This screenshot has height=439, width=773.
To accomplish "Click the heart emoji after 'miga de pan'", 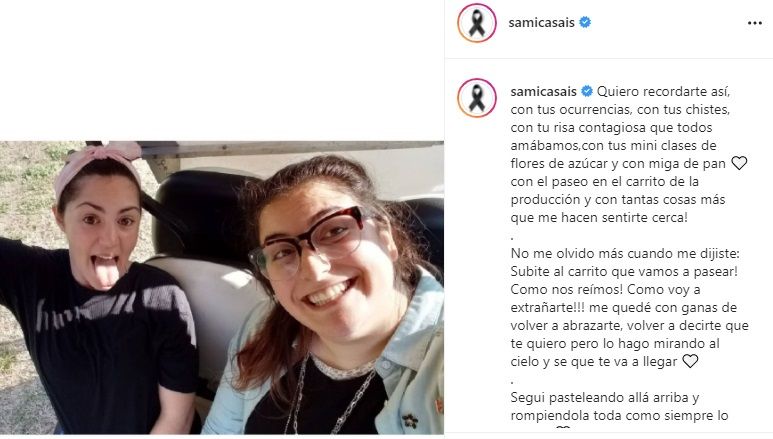I will point(739,163).
